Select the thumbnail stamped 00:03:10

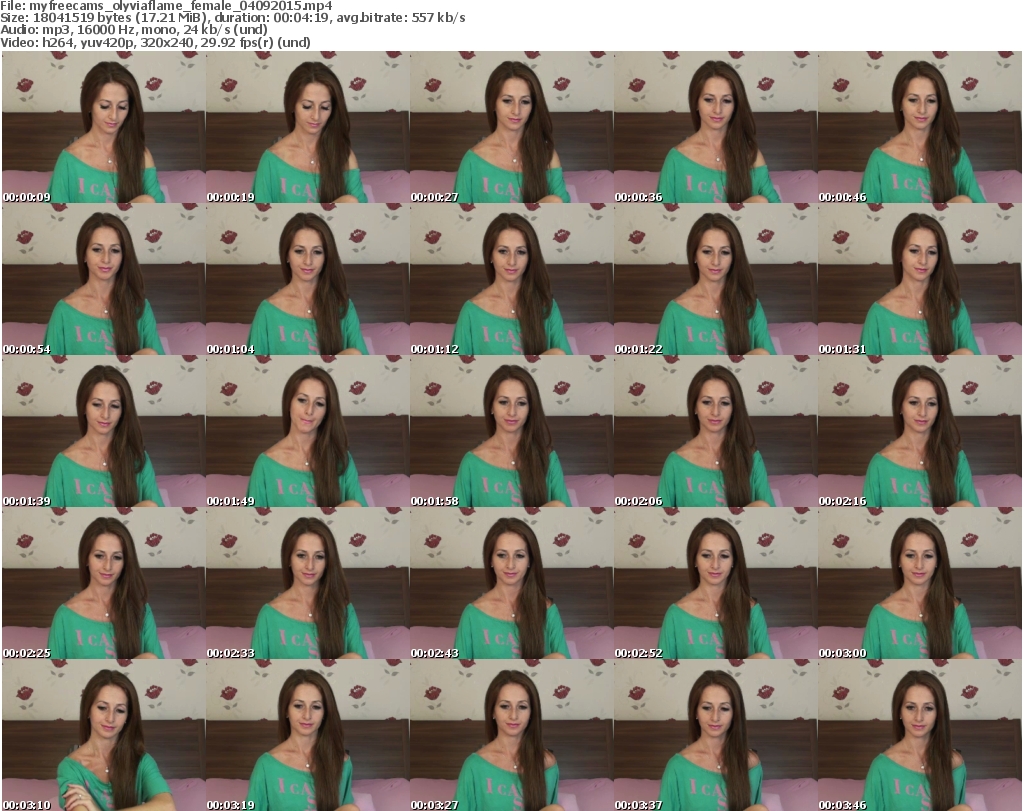click(104, 735)
